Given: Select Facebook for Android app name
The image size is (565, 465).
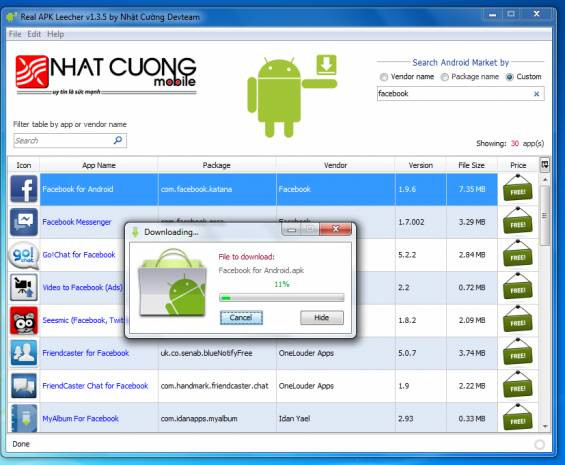Looking at the screenshot, I should (78, 189).
